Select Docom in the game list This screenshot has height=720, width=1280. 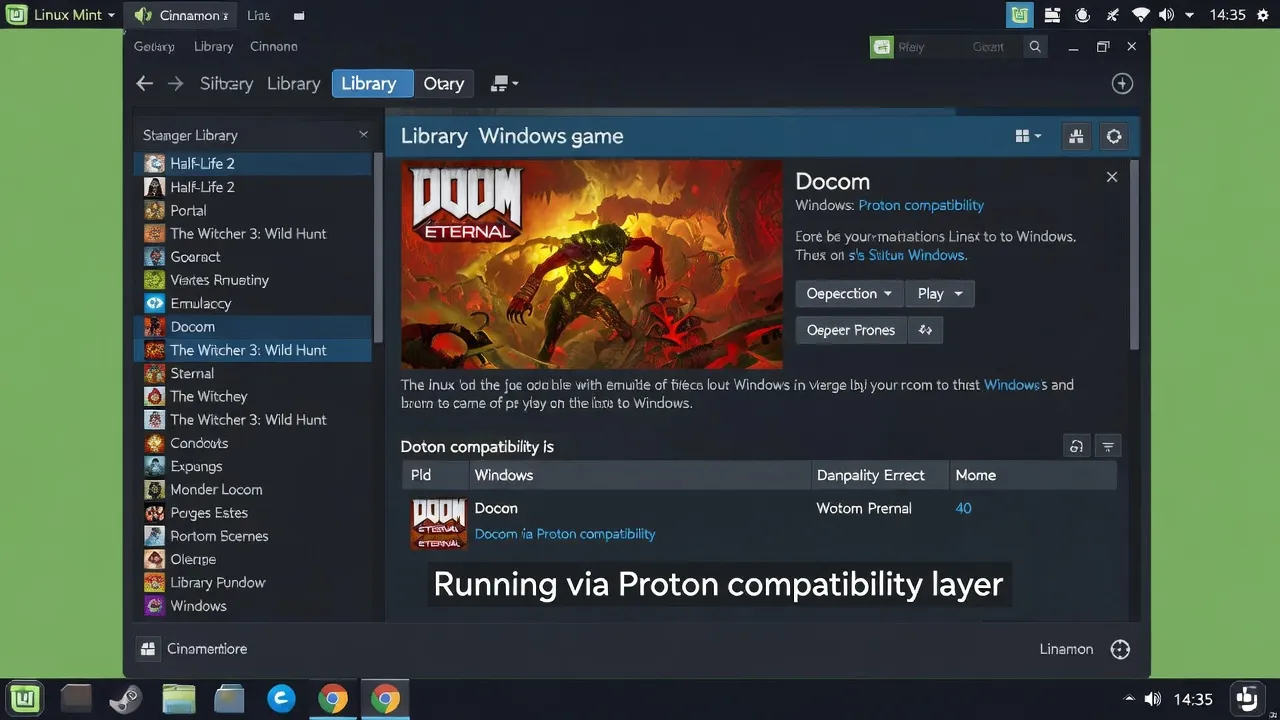click(253, 327)
